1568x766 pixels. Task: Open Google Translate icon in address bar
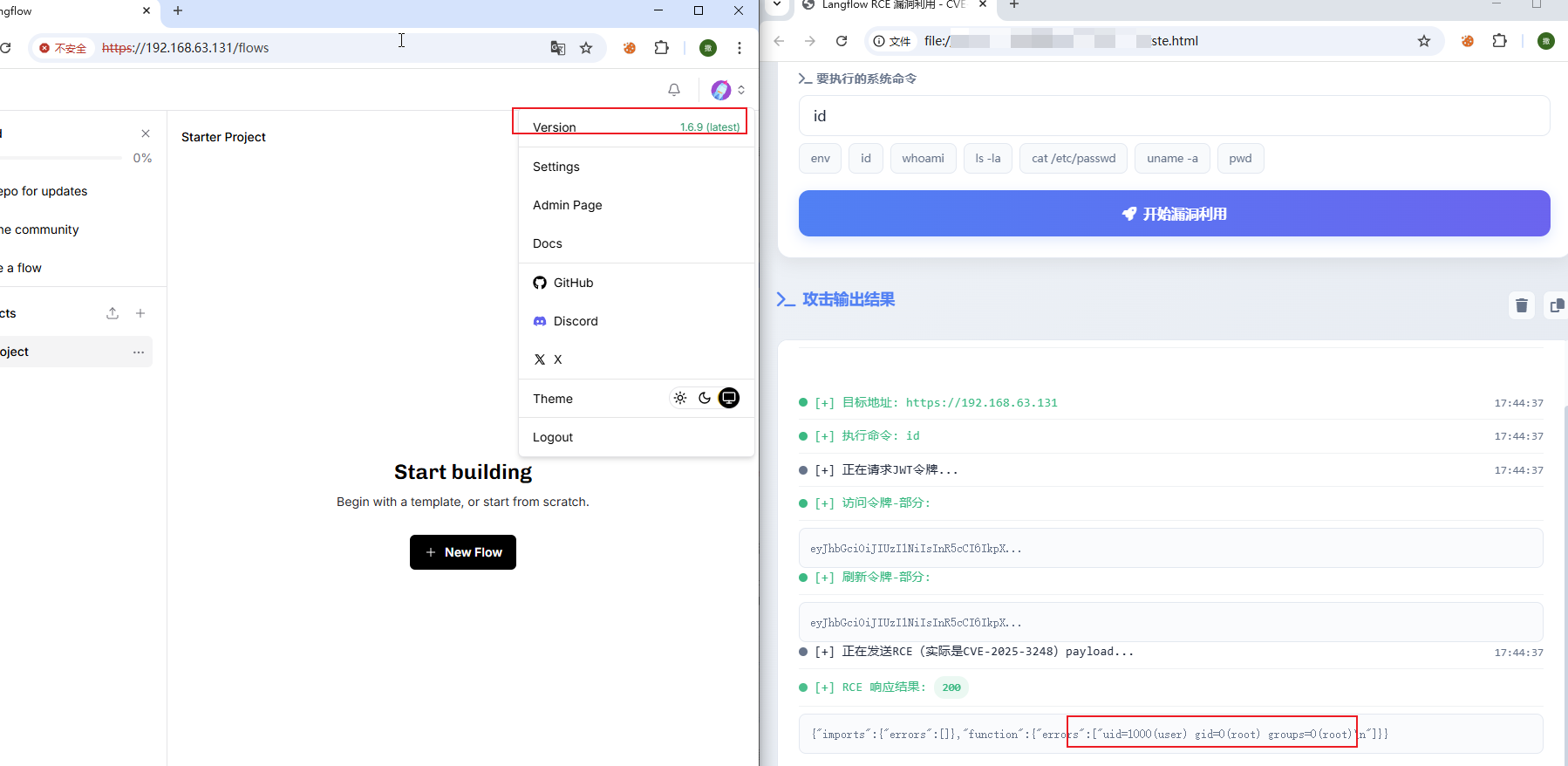click(558, 48)
